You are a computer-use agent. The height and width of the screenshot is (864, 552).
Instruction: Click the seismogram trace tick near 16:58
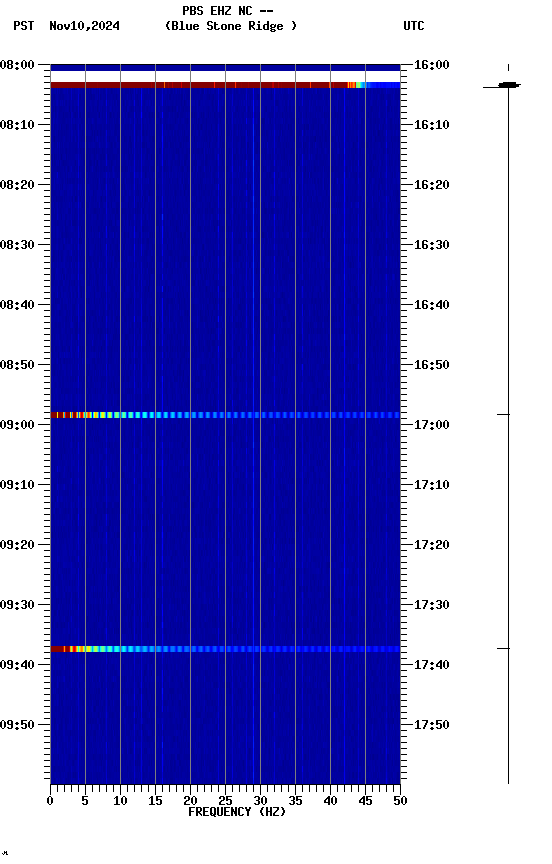click(504, 414)
